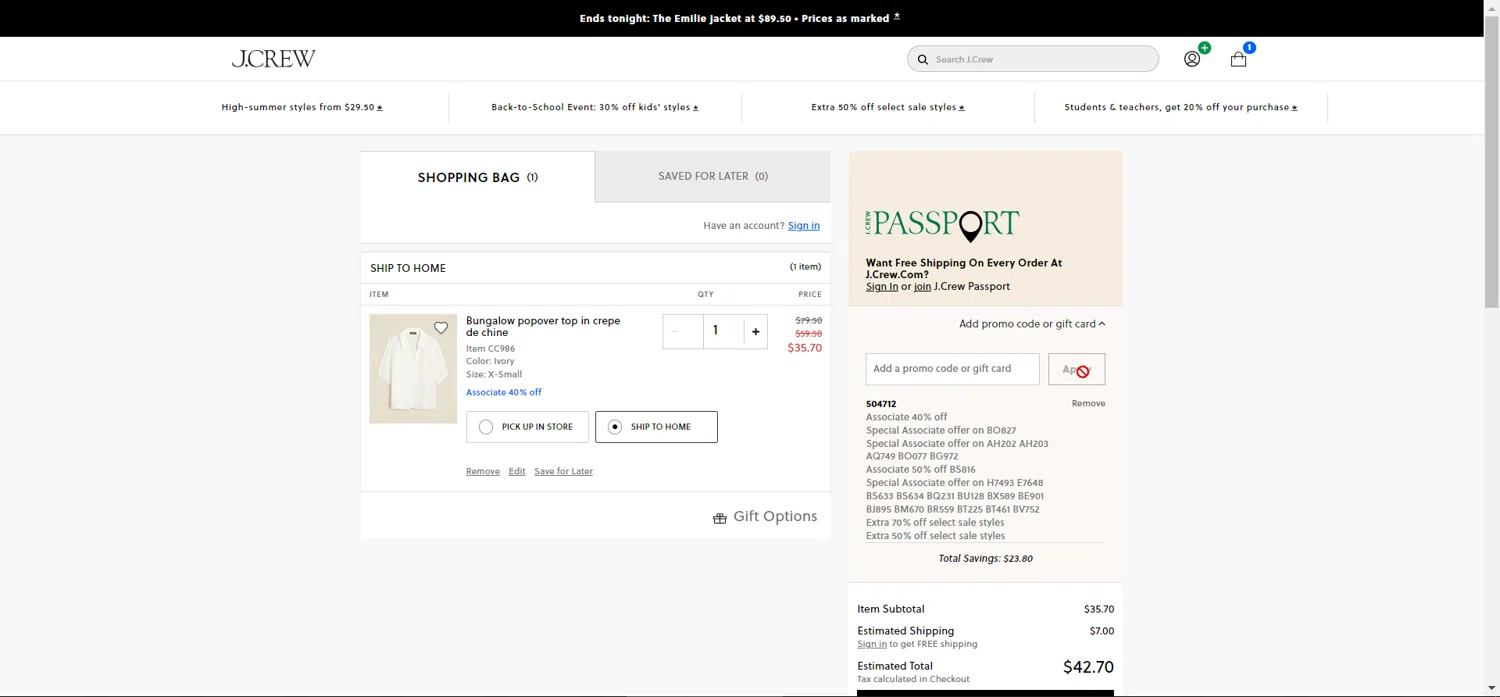Click the Item CC986 text
This screenshot has height=697, width=1500.
point(490,349)
